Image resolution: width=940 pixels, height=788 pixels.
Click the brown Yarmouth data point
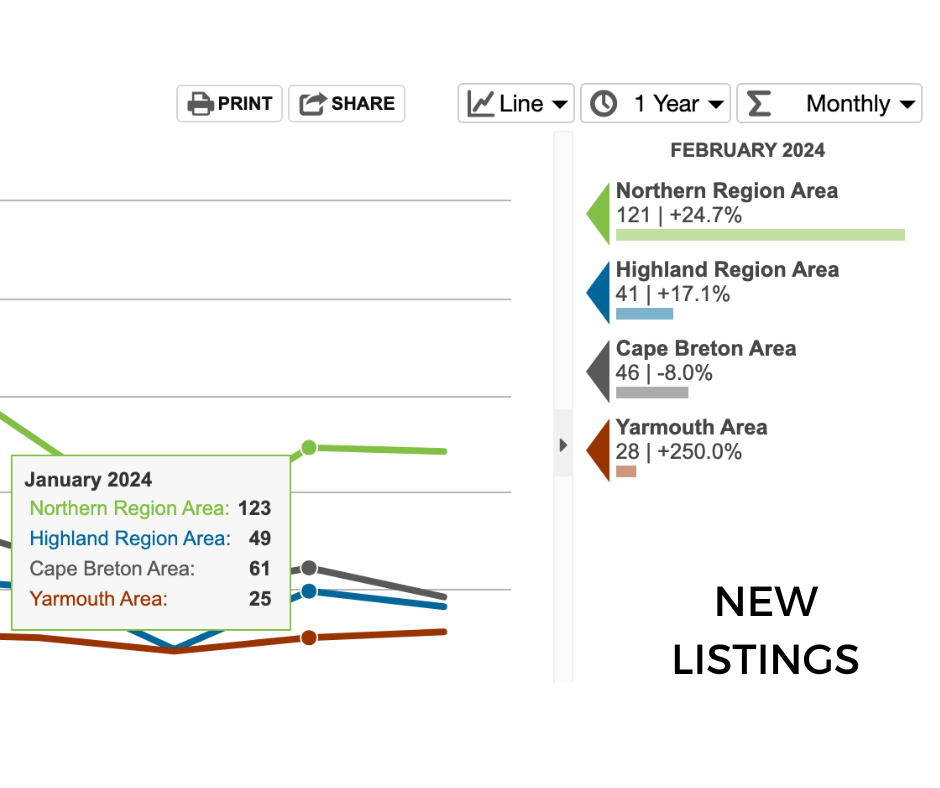point(309,637)
